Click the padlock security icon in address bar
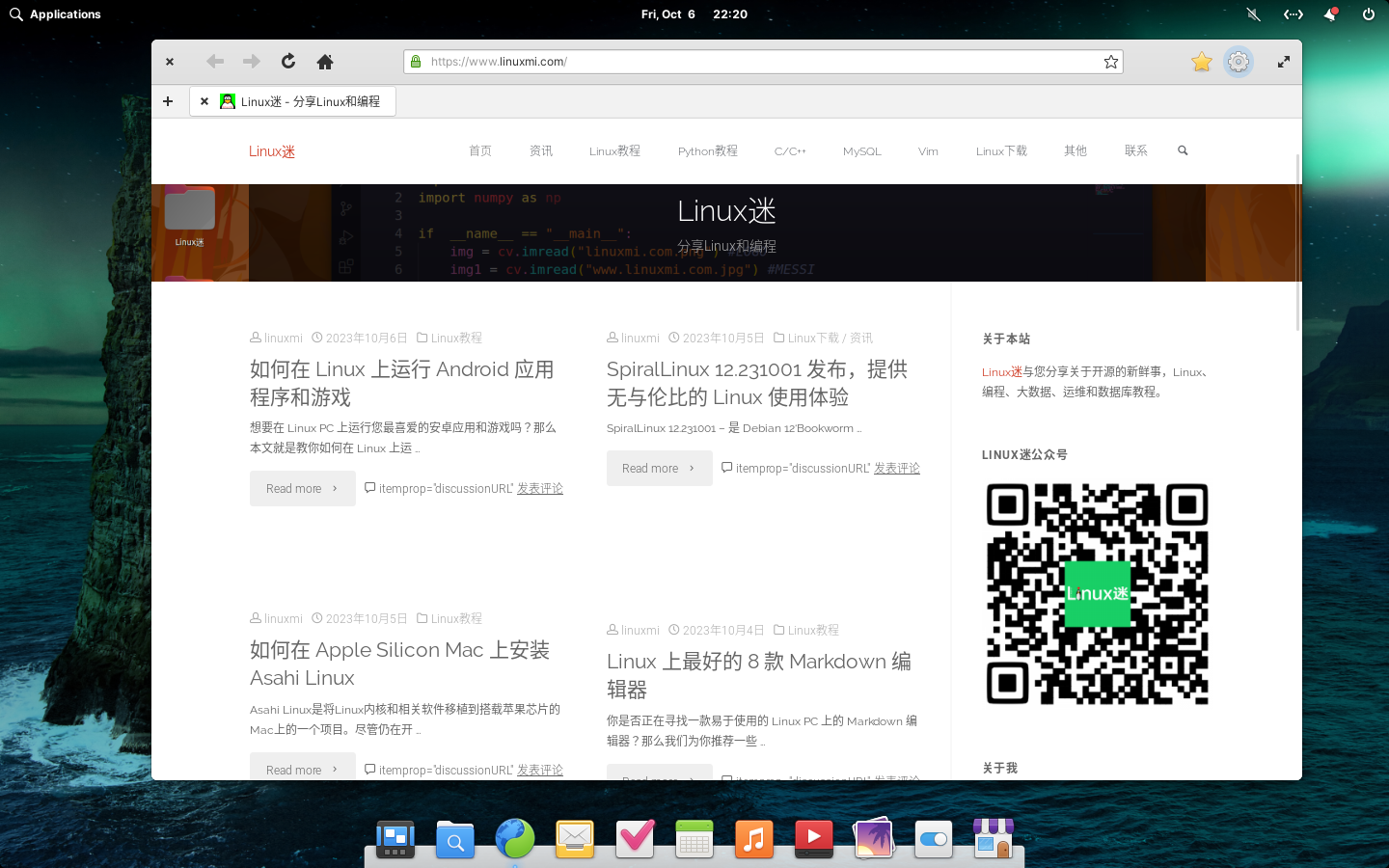Image resolution: width=1389 pixels, height=868 pixels. pyautogui.click(x=416, y=62)
